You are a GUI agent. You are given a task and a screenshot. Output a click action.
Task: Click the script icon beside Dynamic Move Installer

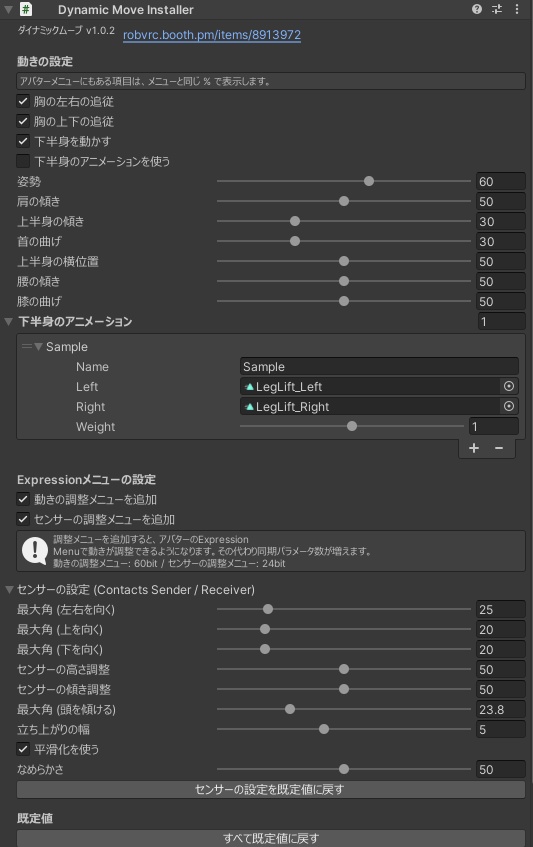[25, 9]
